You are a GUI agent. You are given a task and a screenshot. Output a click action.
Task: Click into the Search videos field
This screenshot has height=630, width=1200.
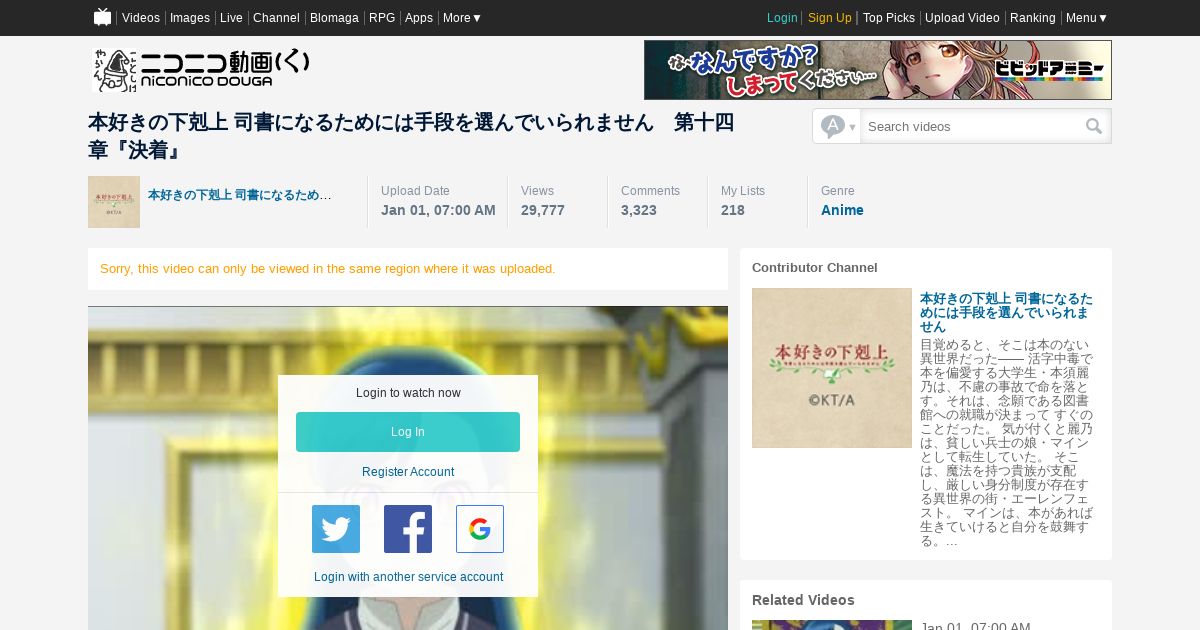coord(972,126)
